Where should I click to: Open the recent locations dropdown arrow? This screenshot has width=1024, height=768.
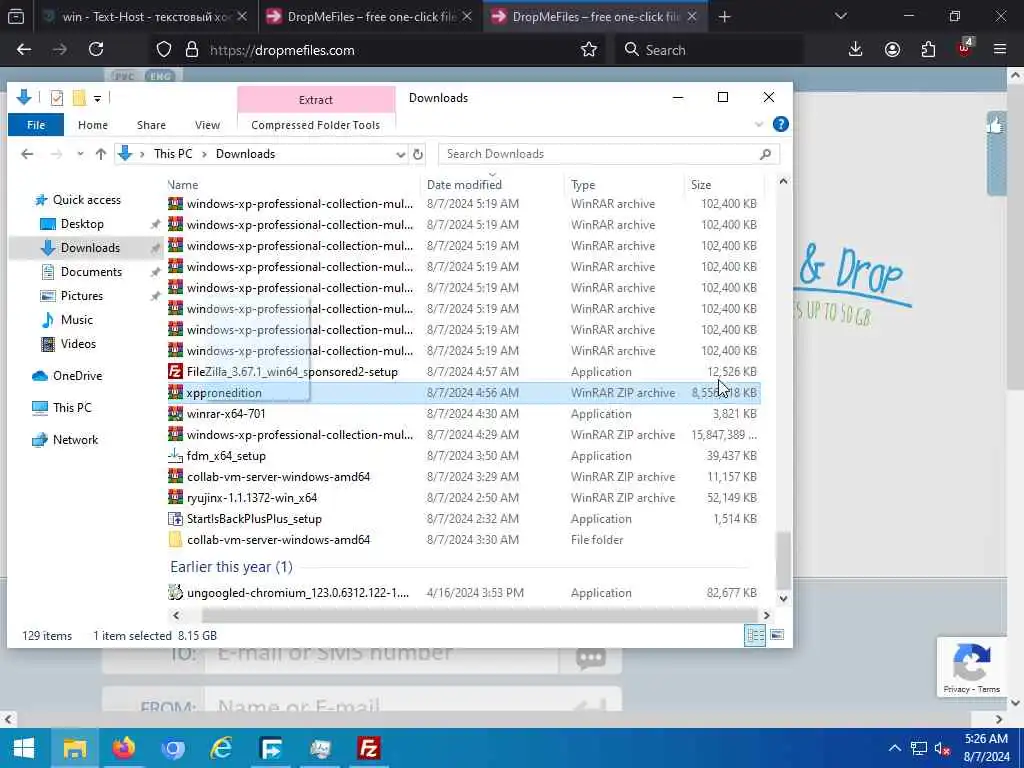pyautogui.click(x=80, y=154)
